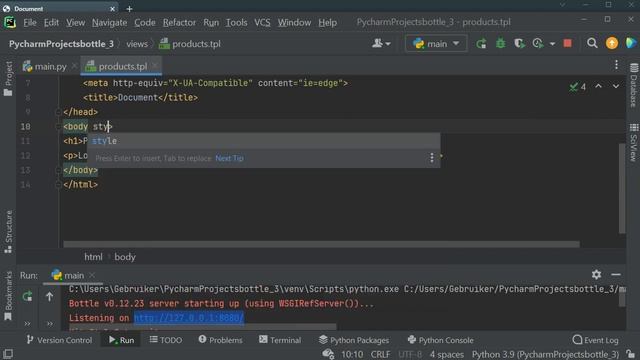Image resolution: width=640 pixels, height=360 pixels.
Task: Open the VCS menu
Action: [262, 22]
